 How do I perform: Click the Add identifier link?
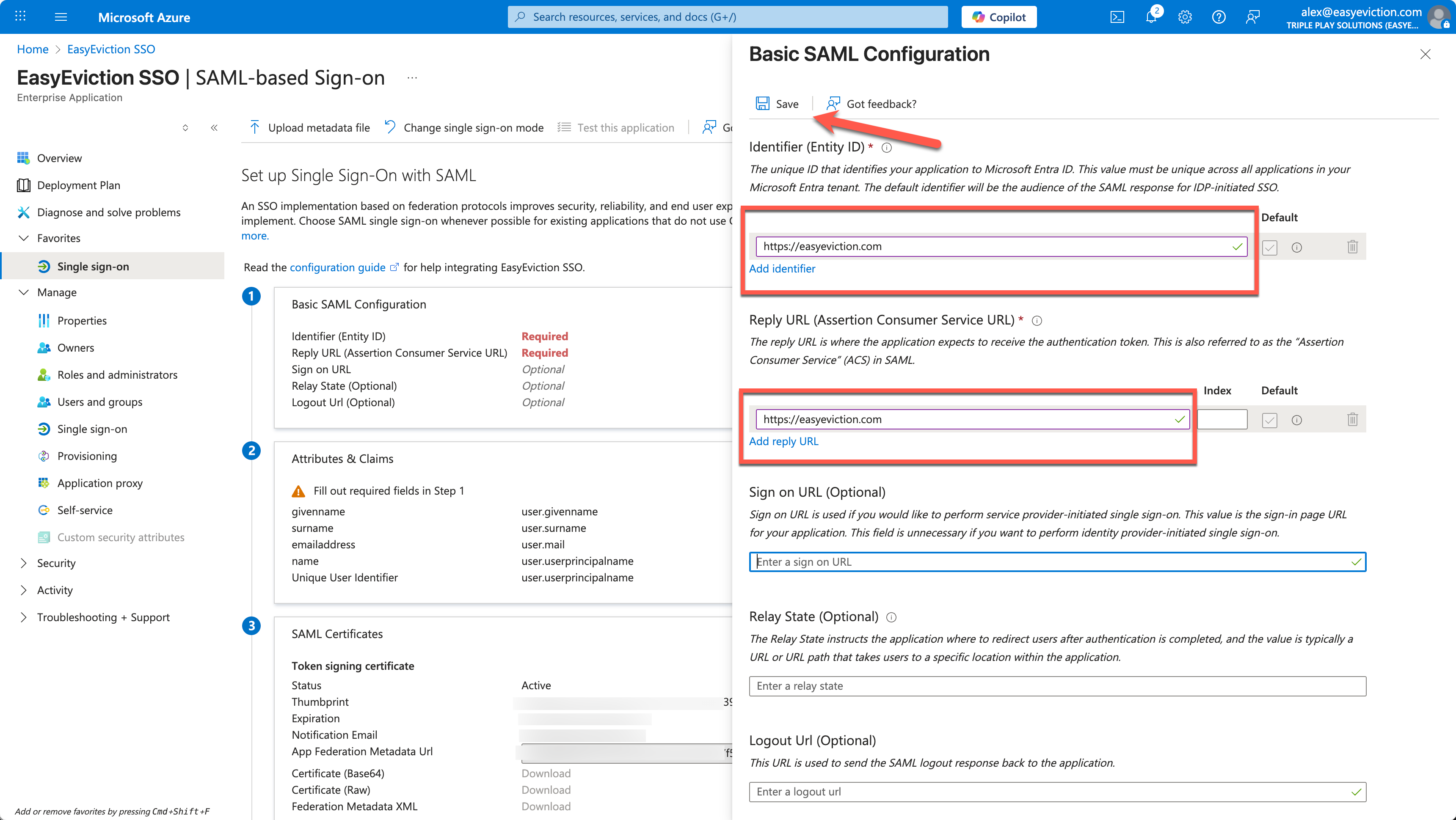point(782,268)
